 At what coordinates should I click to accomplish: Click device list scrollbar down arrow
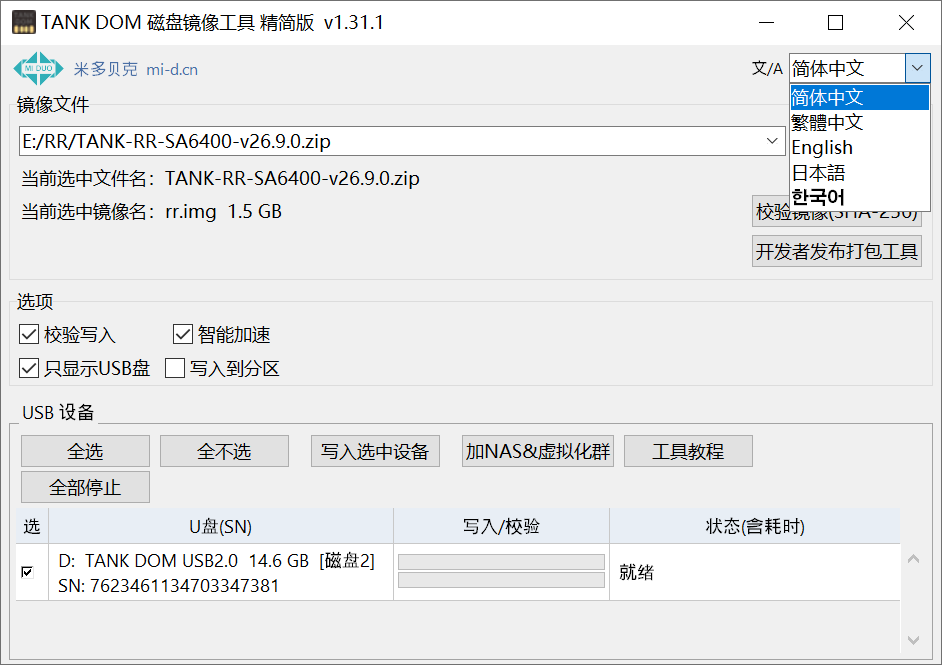pyautogui.click(x=914, y=640)
